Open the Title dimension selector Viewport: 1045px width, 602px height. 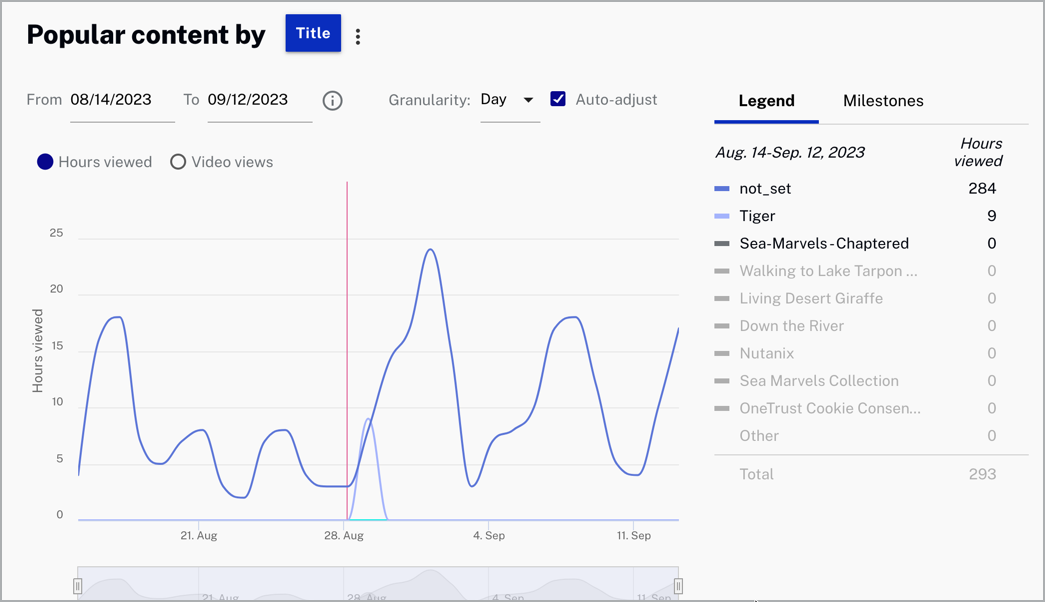point(313,33)
